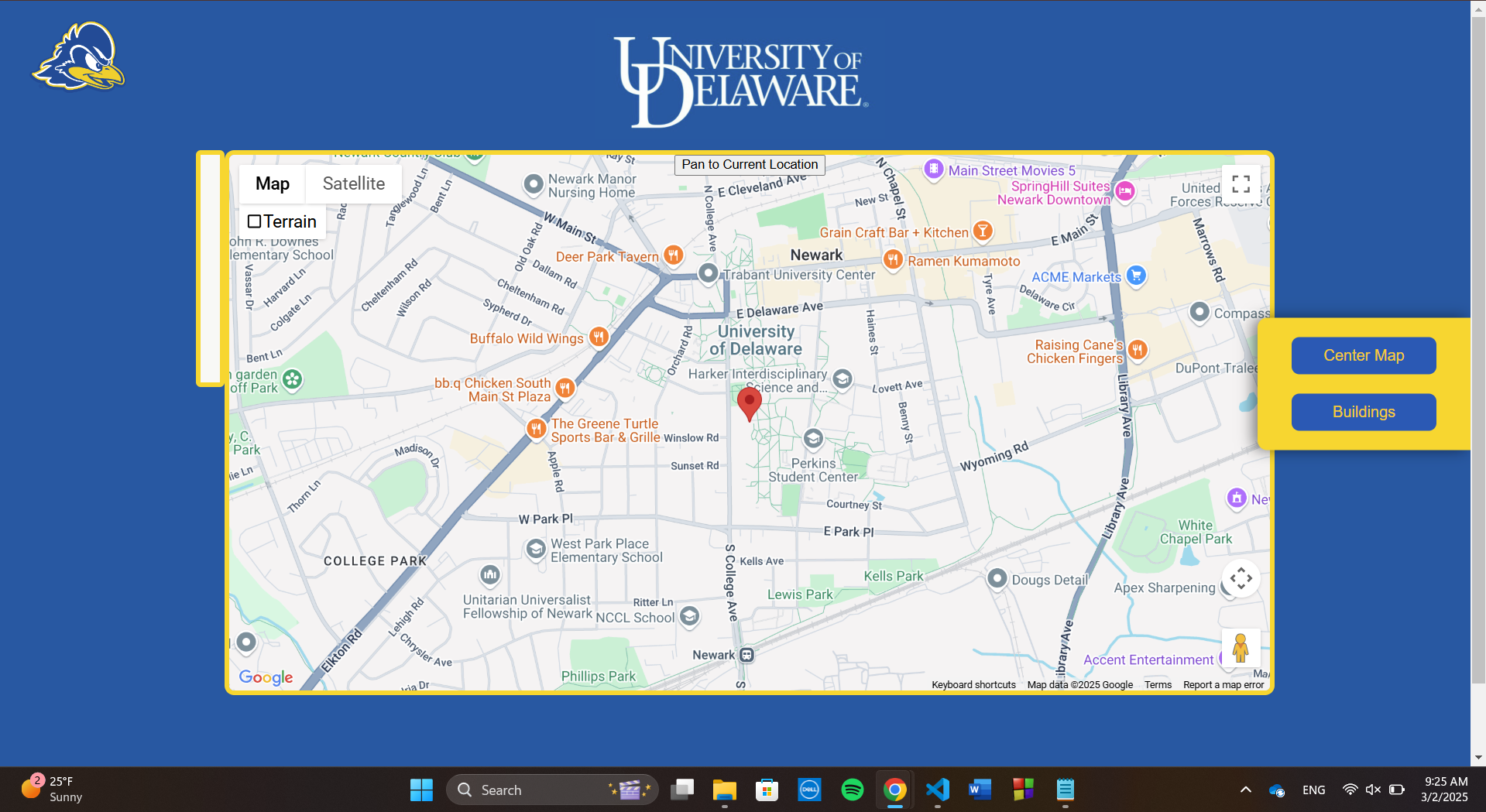Click Newark Manor Nursing Home marker
Screen dimensions: 1486x812
[534, 184]
